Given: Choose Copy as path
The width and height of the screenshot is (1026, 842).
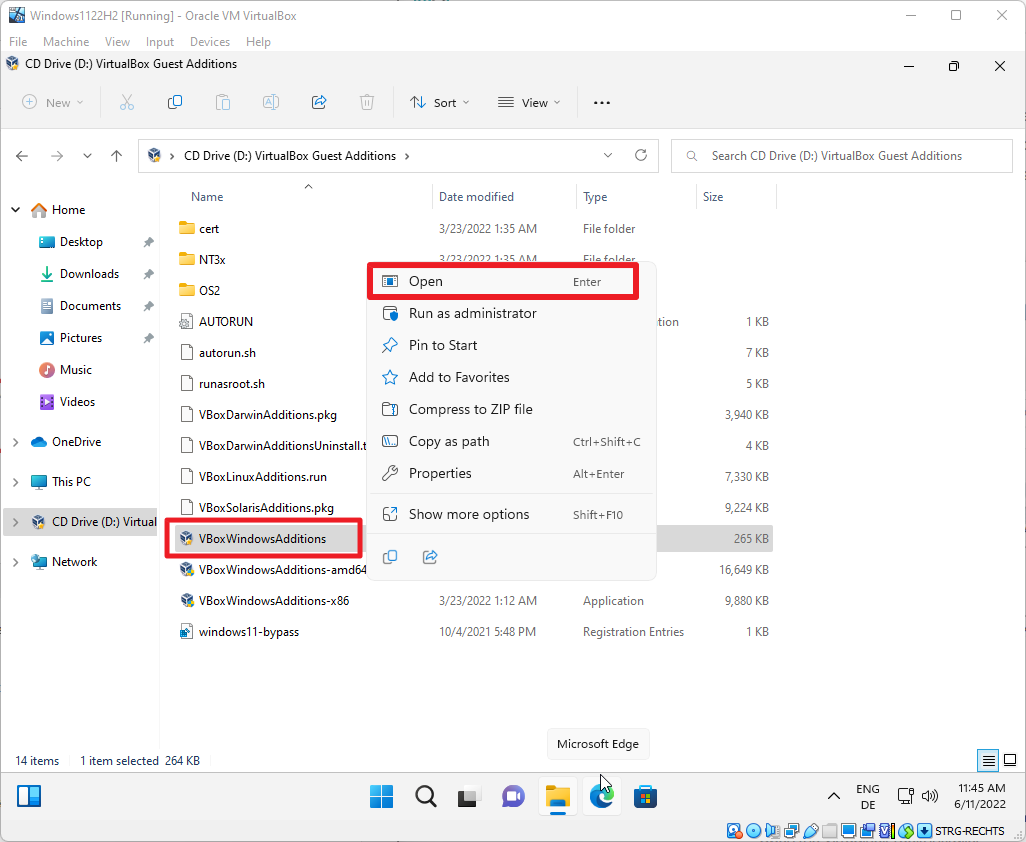Looking at the screenshot, I should point(512,442).
